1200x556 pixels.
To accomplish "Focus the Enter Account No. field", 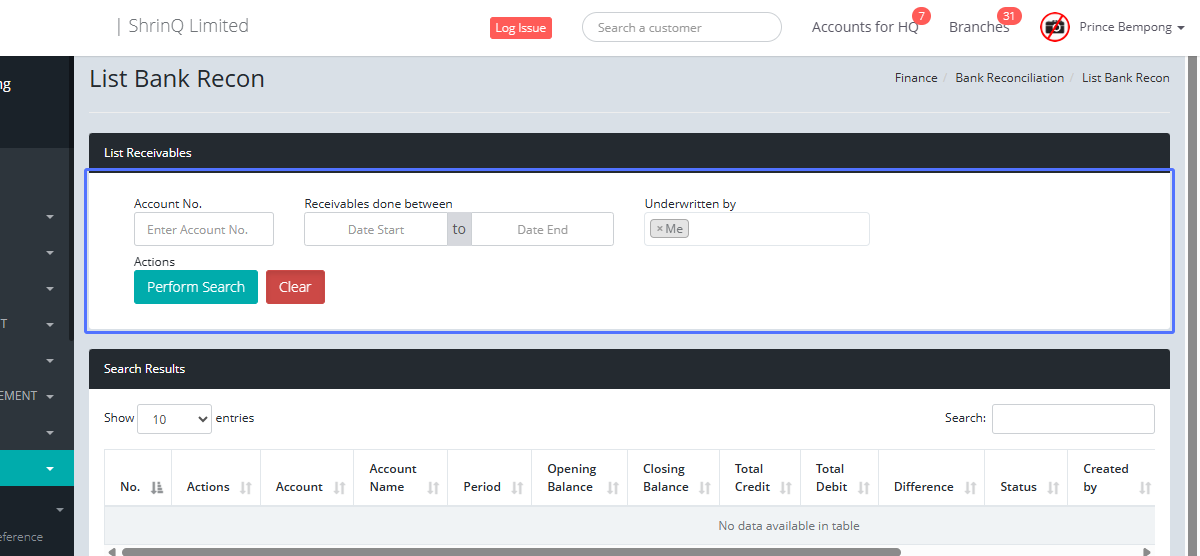I will [204, 229].
